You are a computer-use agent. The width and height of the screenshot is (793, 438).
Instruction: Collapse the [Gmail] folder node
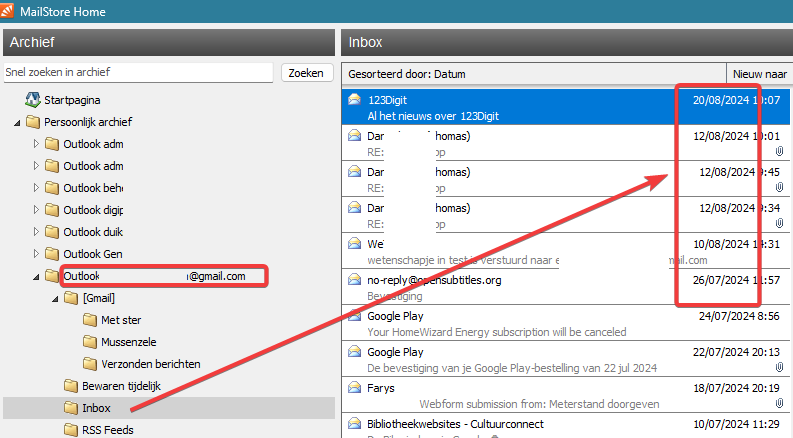(54, 298)
